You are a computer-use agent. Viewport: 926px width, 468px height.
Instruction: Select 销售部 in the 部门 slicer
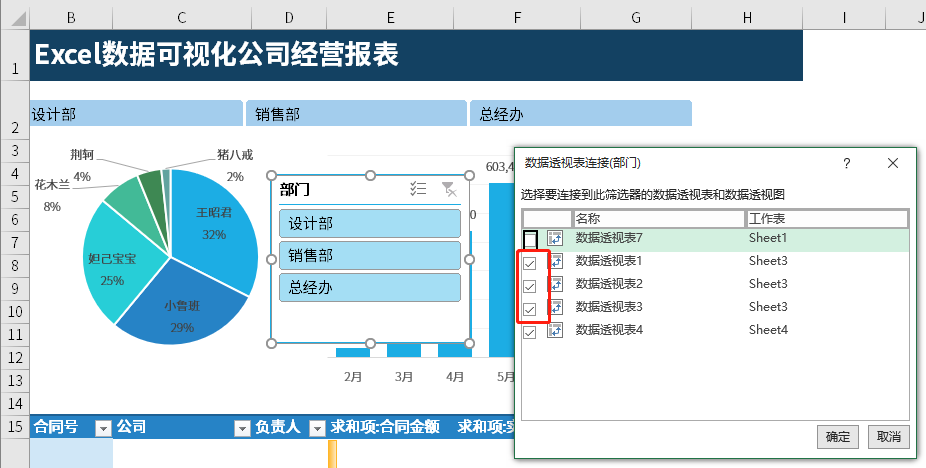(369, 255)
